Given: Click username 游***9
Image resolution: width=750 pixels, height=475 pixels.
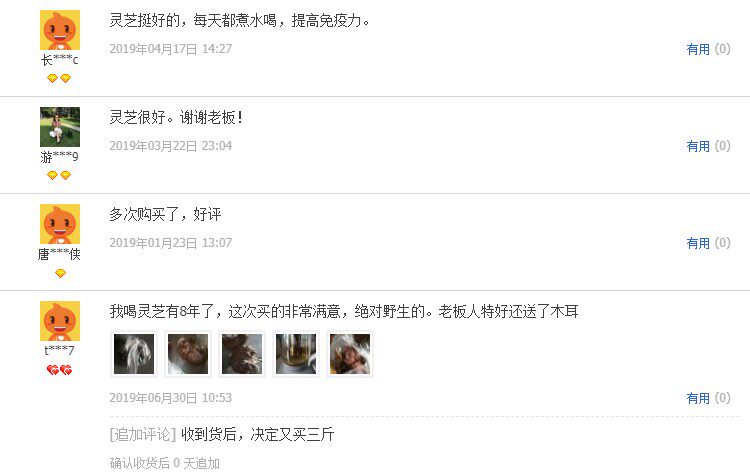Looking at the screenshot, I should pos(59,156).
